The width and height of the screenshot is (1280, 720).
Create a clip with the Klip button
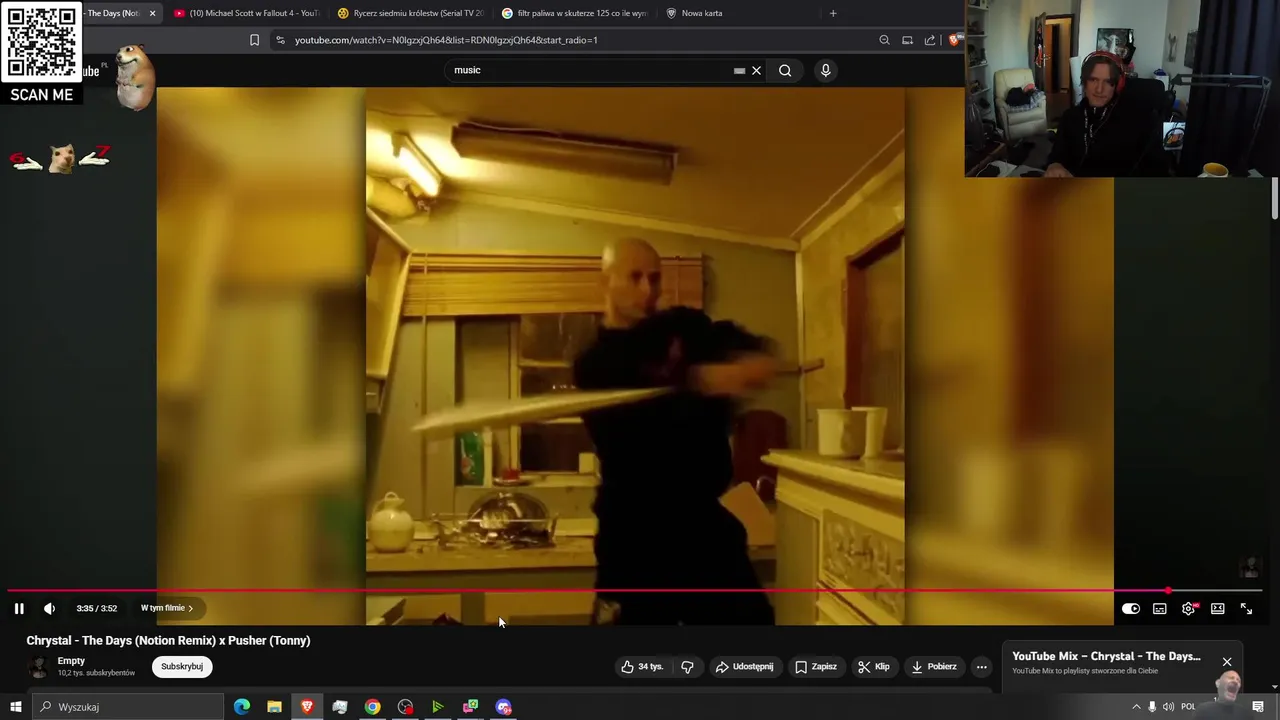click(x=873, y=667)
